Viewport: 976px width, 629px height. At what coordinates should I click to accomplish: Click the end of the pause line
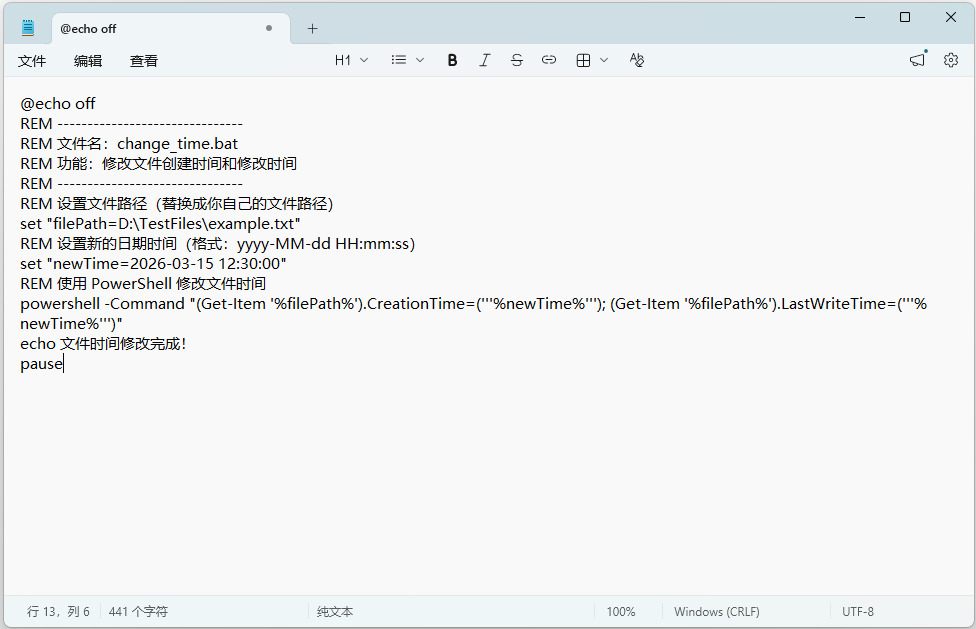click(64, 364)
